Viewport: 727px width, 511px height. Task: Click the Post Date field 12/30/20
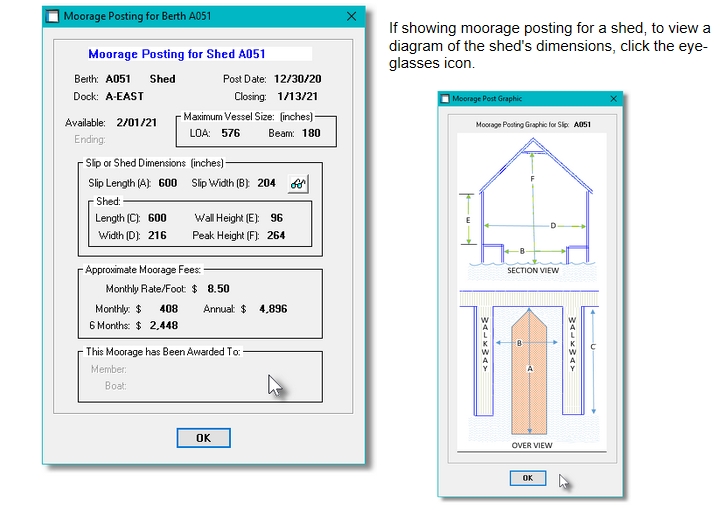point(297,79)
